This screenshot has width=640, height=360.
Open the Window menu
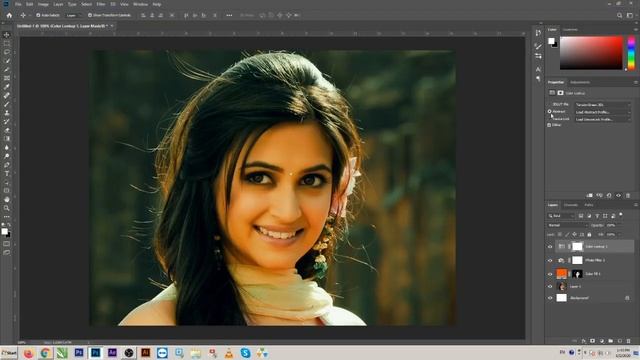pyautogui.click(x=140, y=4)
